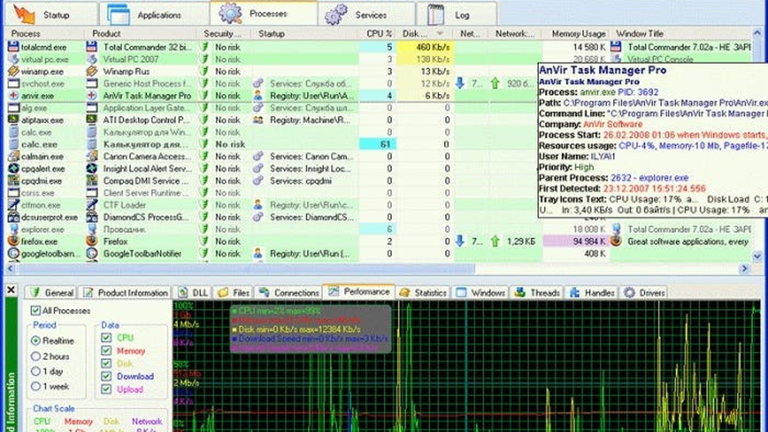
Task: Click the Firefox window title icon
Action: [x=616, y=241]
